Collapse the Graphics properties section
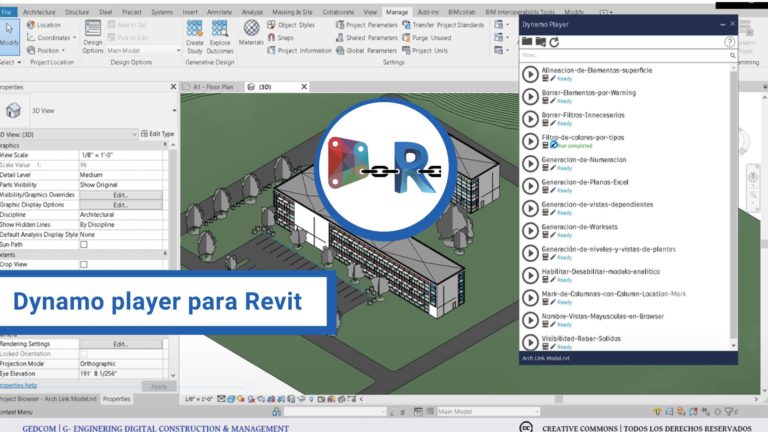This screenshot has height=432, width=768. point(165,145)
